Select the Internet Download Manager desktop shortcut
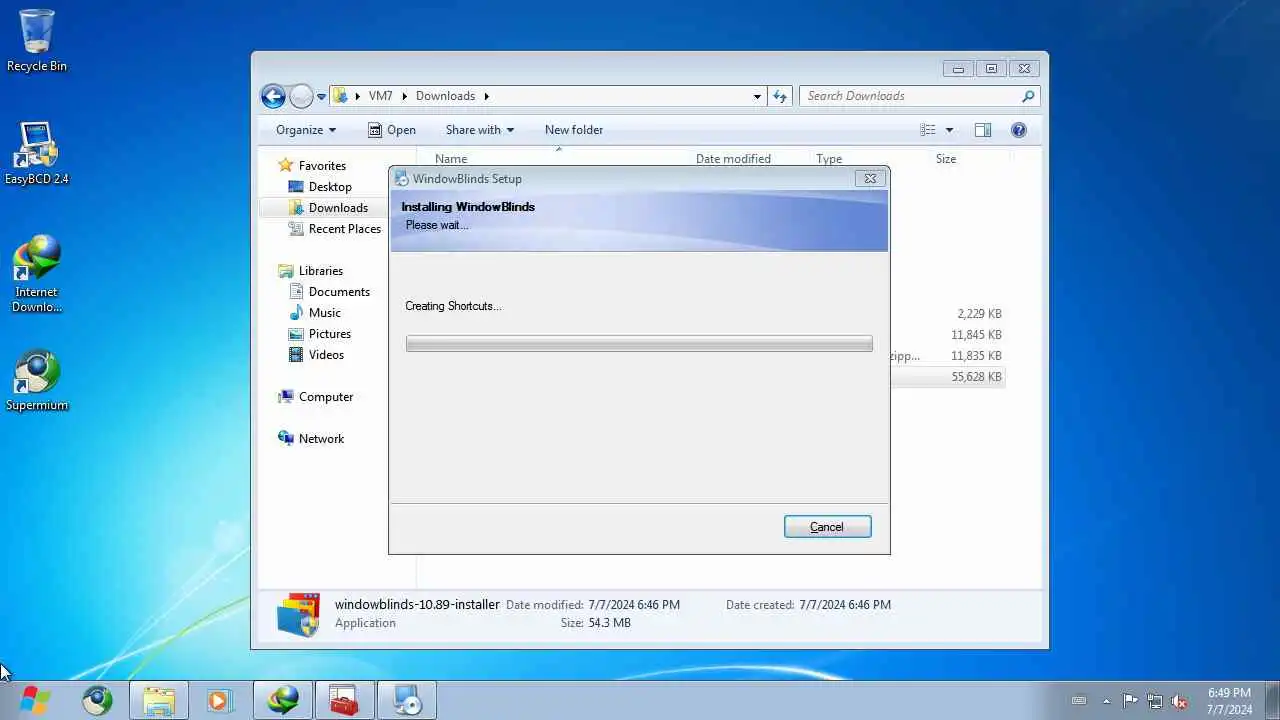The image size is (1280, 720). point(37,274)
